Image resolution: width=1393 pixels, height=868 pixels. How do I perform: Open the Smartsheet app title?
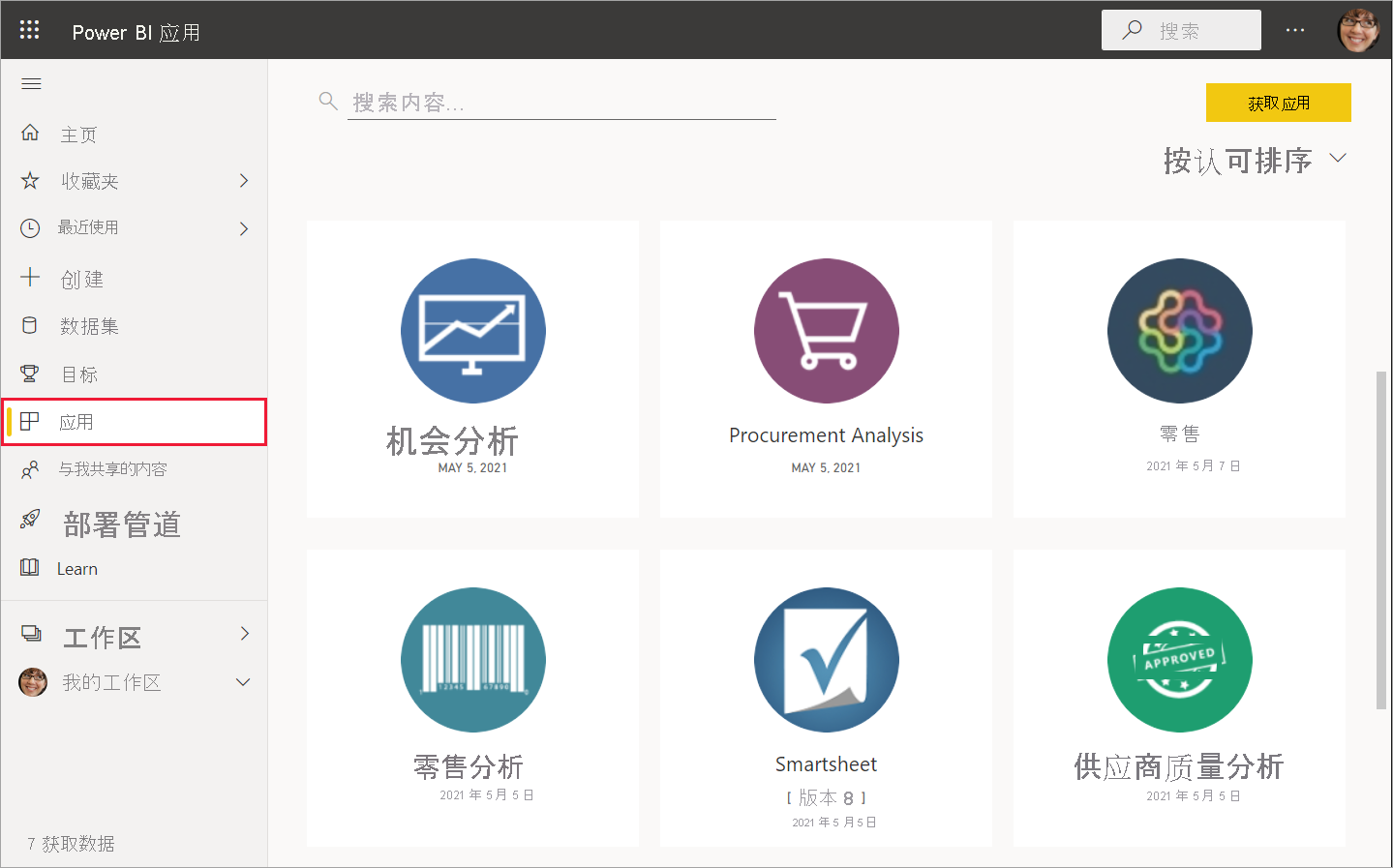[827, 764]
